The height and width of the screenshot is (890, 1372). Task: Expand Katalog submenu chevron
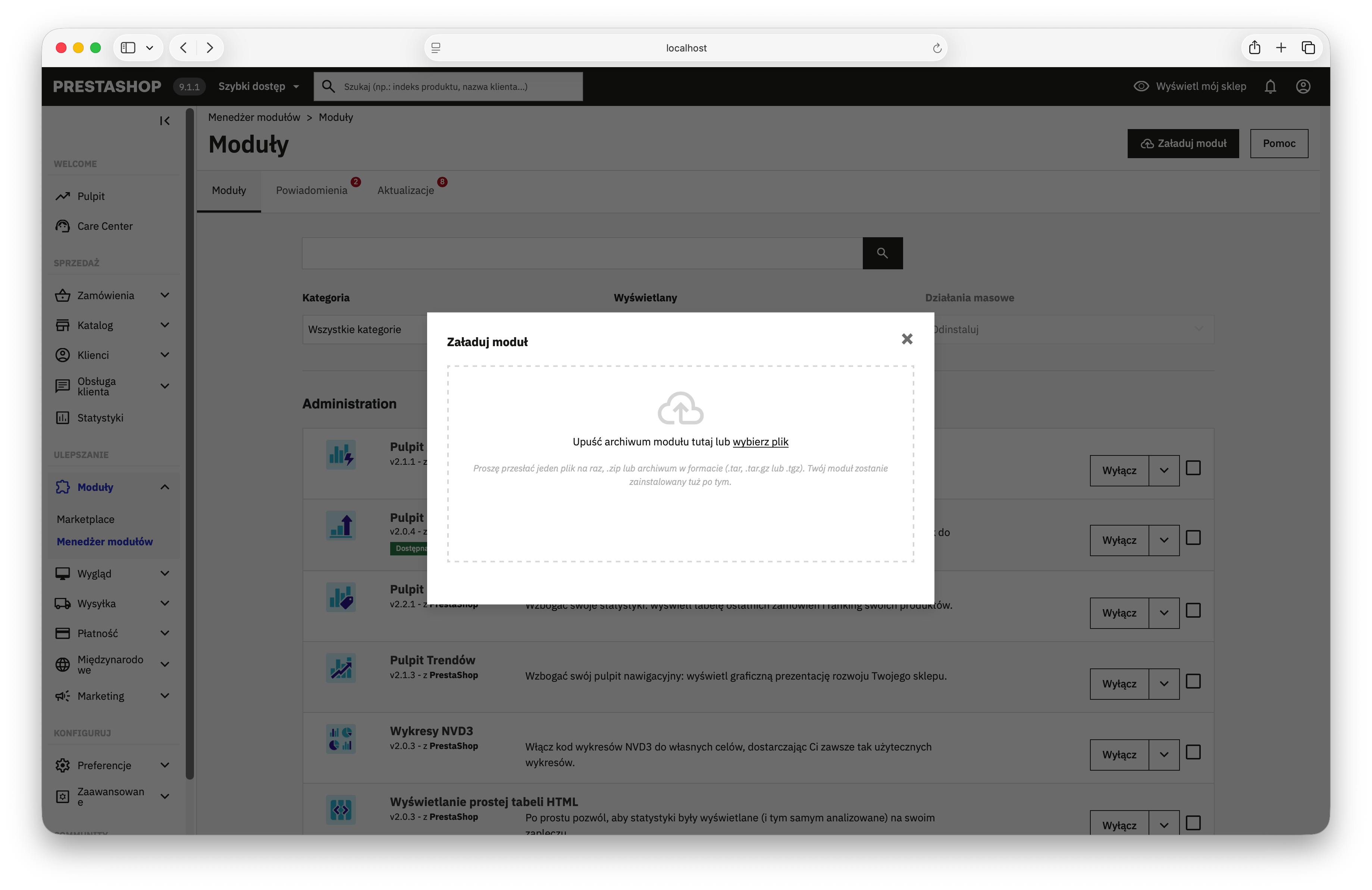pos(165,325)
